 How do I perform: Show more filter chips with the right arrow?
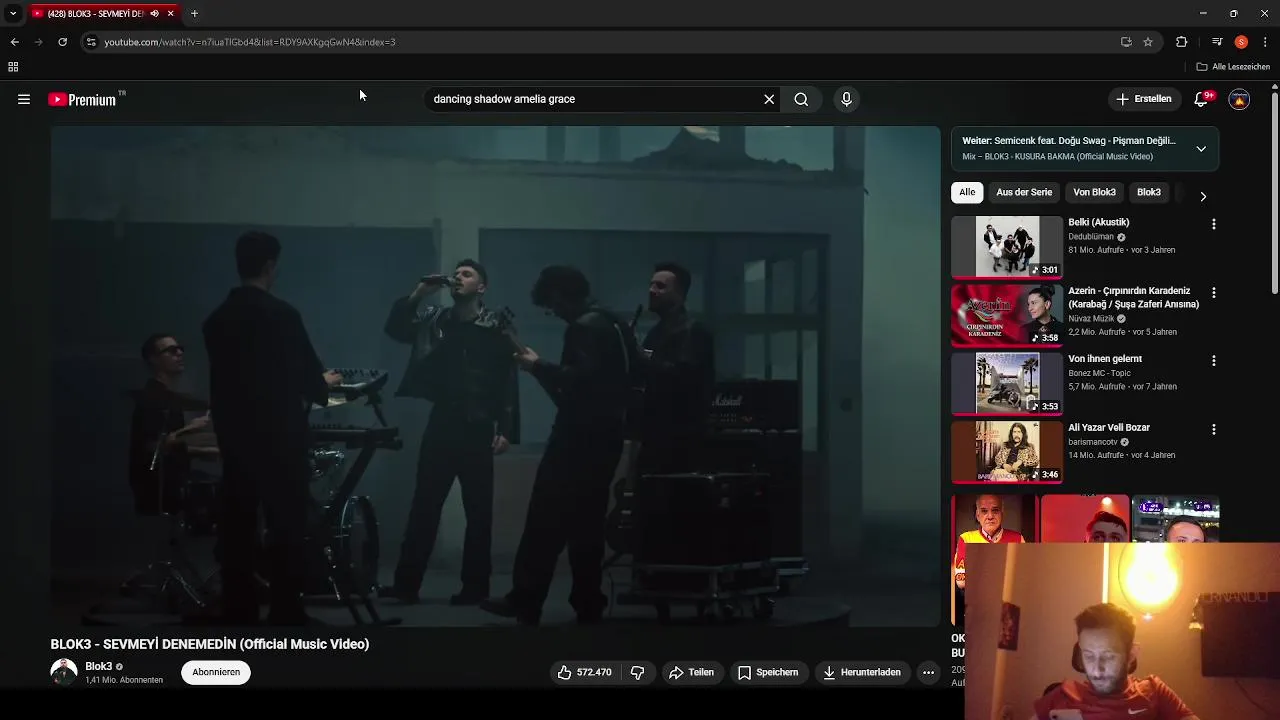pyautogui.click(x=1203, y=196)
